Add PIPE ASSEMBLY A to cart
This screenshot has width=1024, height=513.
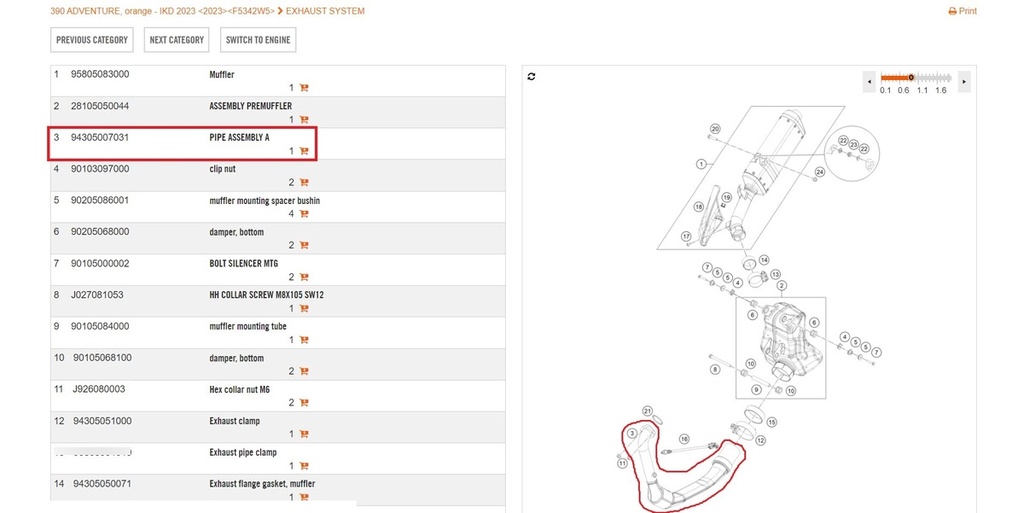click(x=304, y=151)
